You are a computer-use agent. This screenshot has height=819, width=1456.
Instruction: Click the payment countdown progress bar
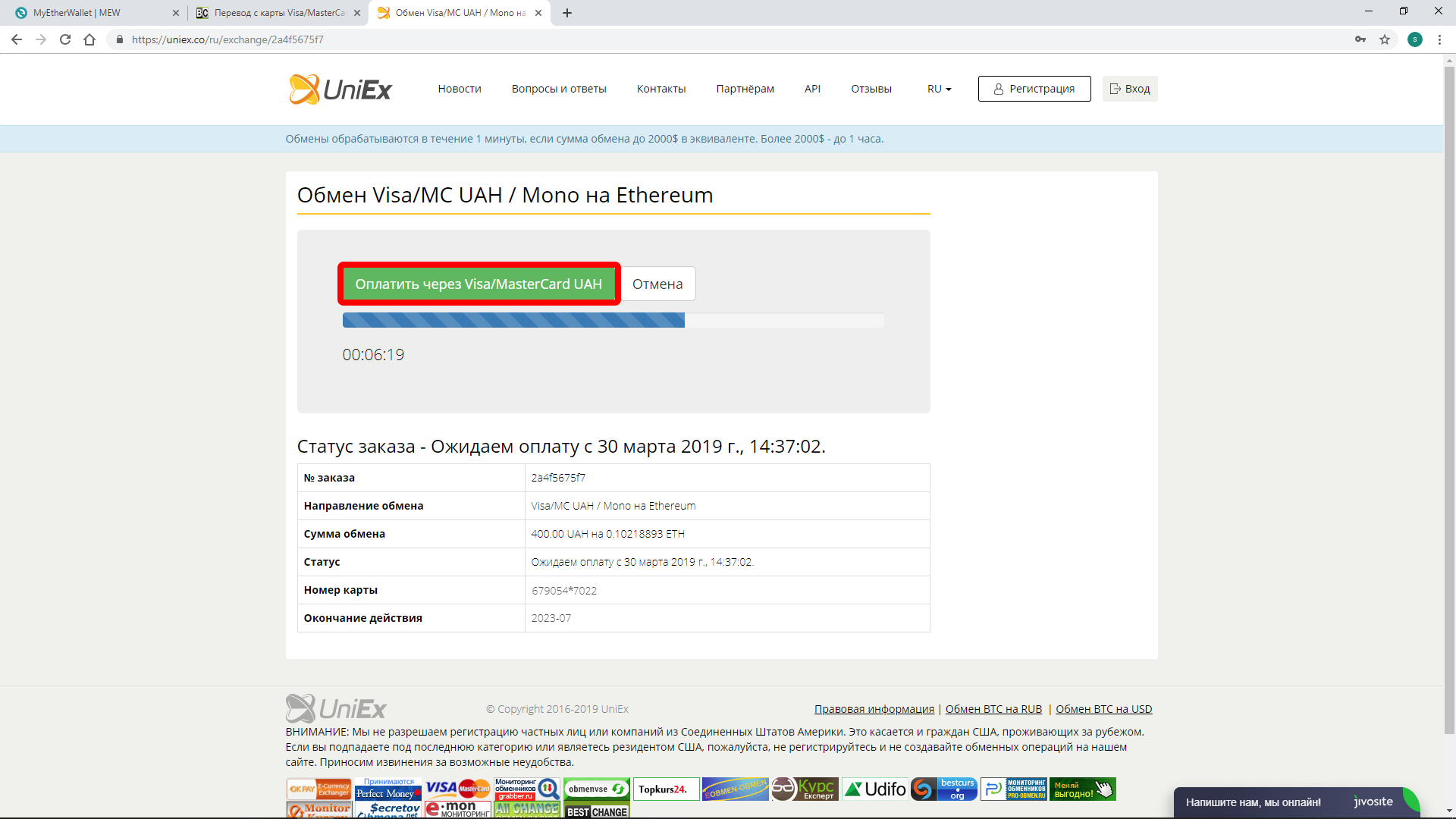click(x=613, y=321)
